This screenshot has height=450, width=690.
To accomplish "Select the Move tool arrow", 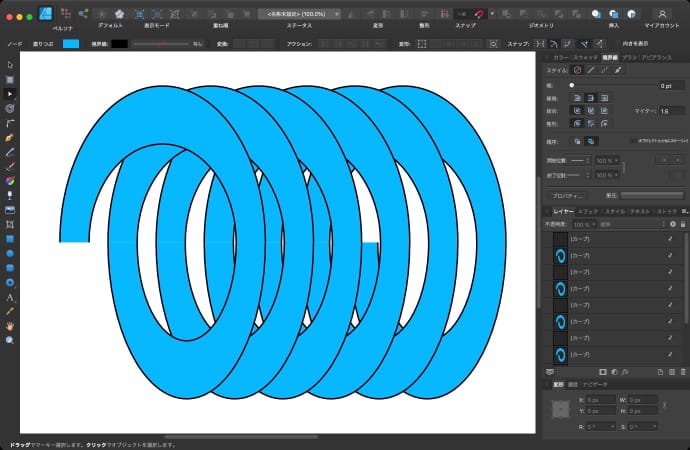I will tap(10, 65).
